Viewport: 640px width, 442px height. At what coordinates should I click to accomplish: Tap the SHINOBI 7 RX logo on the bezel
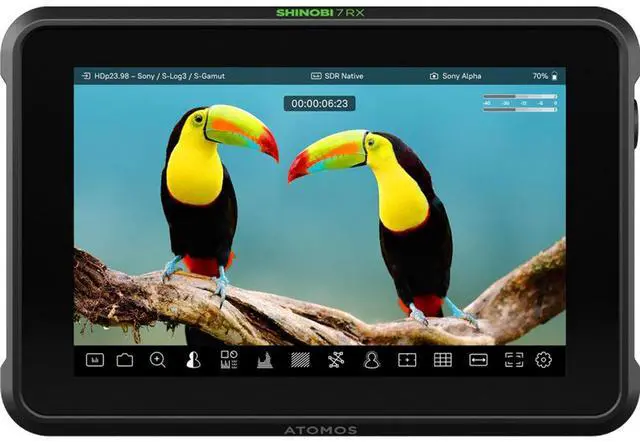tap(320, 13)
